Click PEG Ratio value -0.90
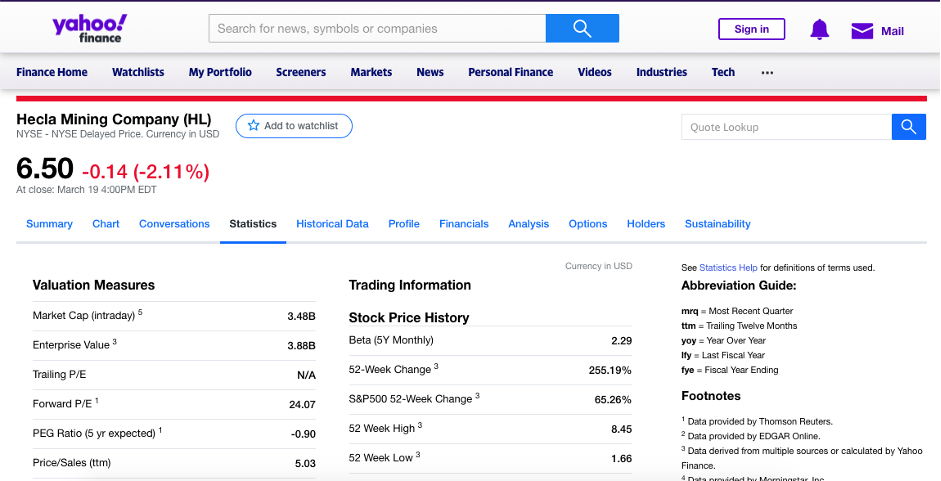This screenshot has width=941, height=481. [303, 434]
